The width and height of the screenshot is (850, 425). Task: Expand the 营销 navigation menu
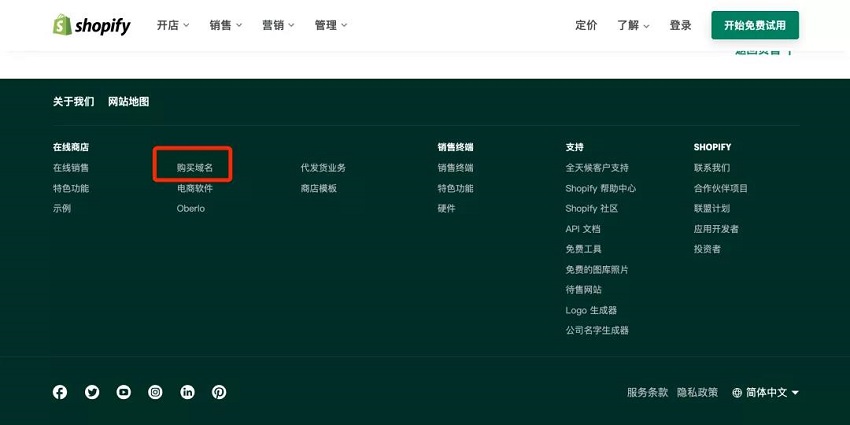[278, 25]
